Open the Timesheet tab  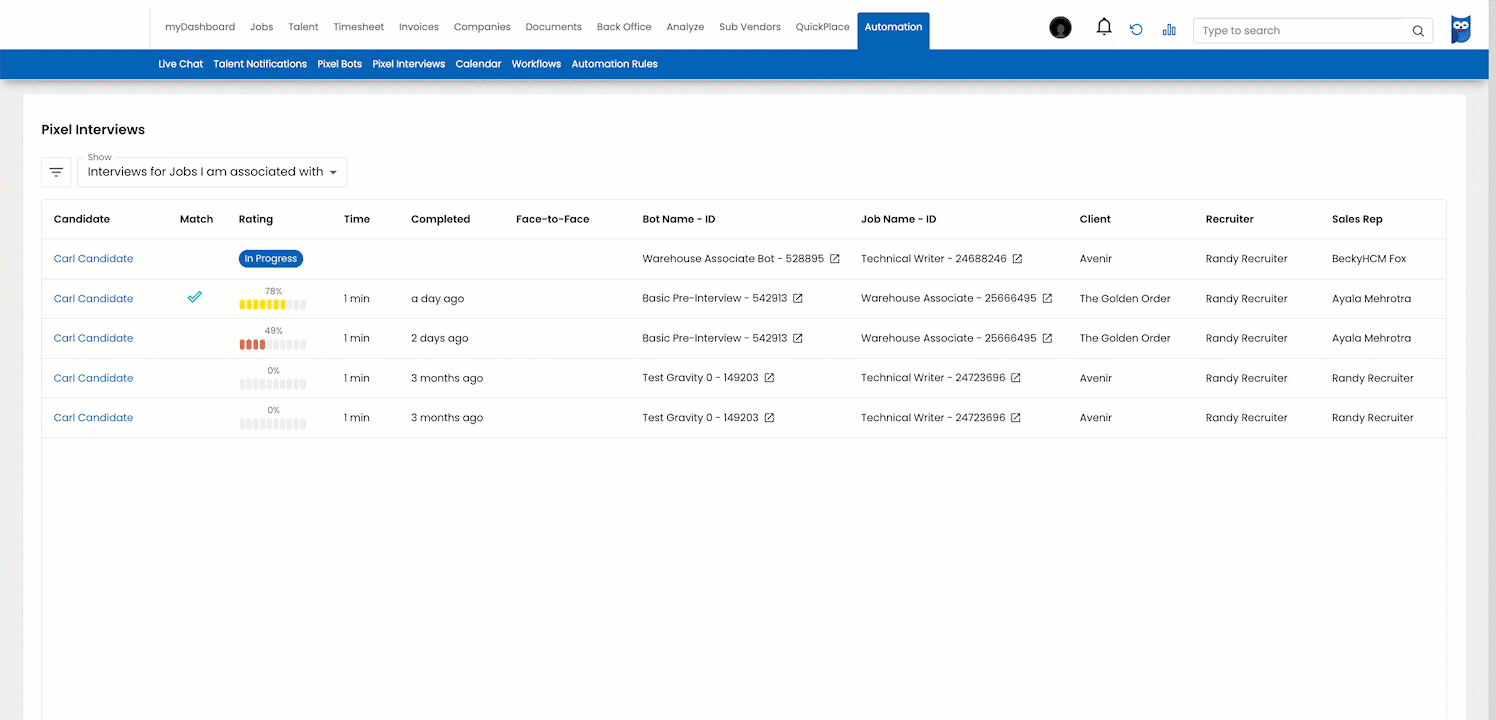359,27
